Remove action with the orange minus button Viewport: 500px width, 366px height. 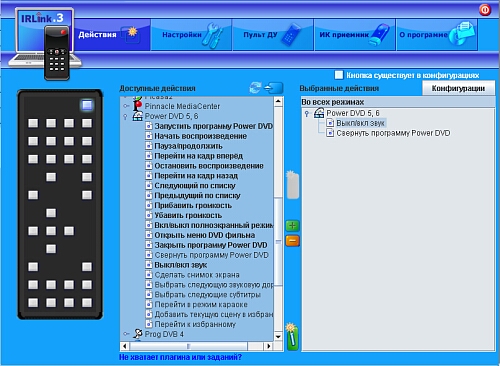point(292,240)
